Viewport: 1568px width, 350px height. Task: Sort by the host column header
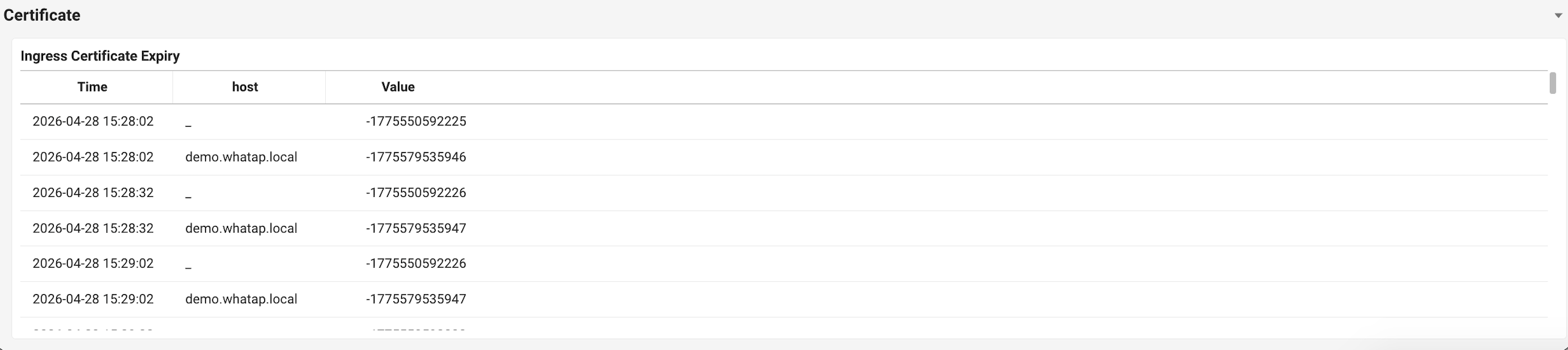(x=245, y=87)
